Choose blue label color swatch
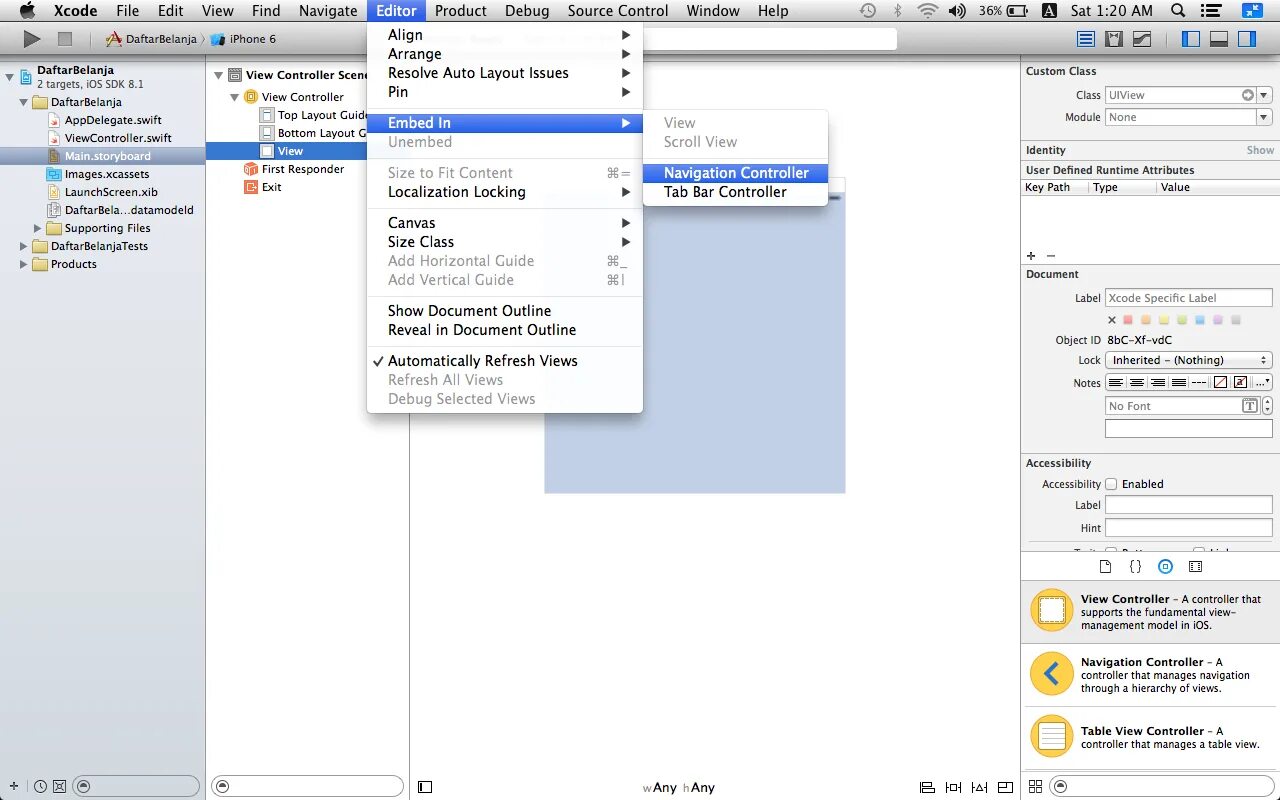This screenshot has width=1280, height=800. point(1199,320)
